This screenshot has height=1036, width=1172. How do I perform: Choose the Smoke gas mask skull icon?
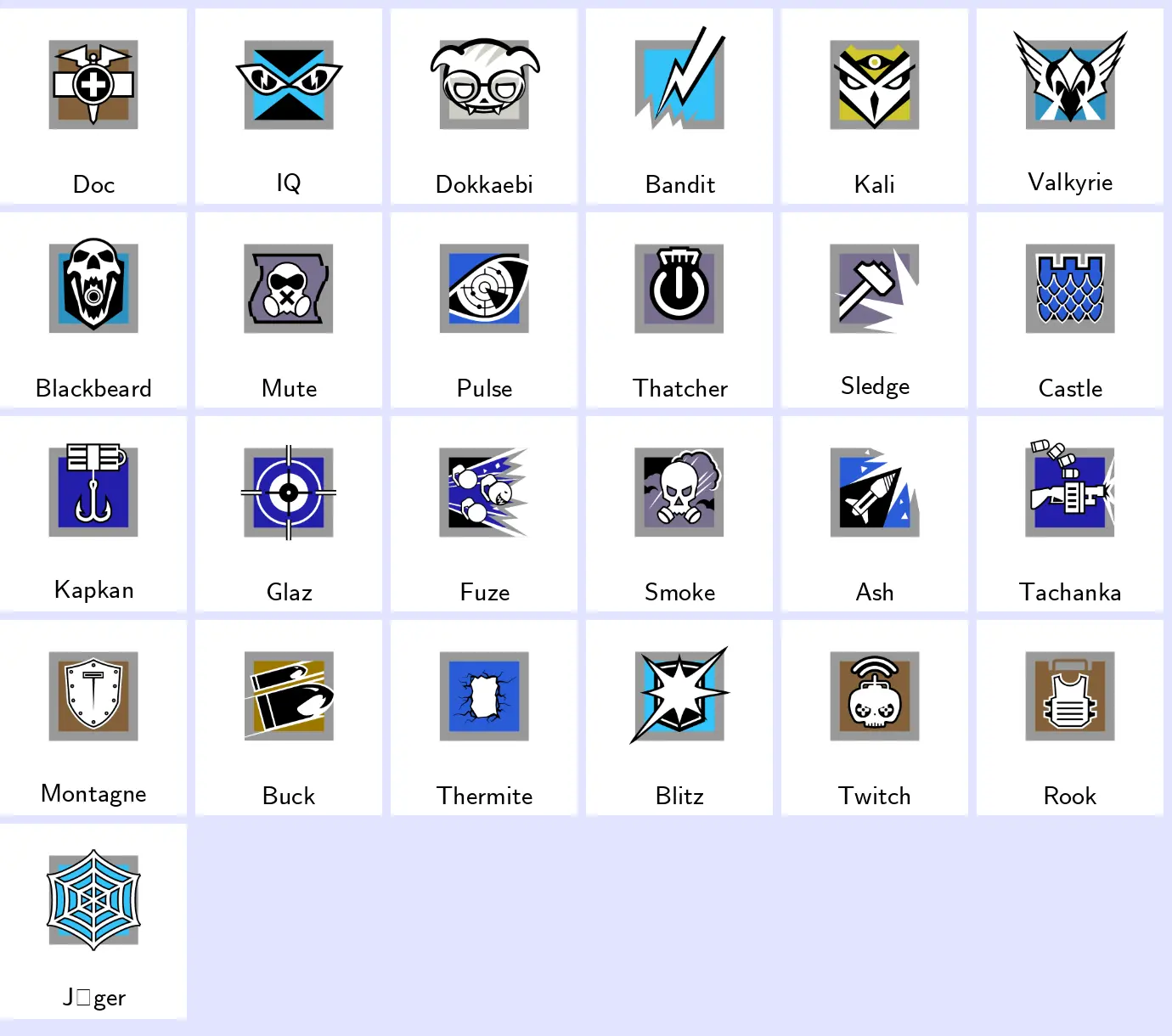(x=679, y=492)
